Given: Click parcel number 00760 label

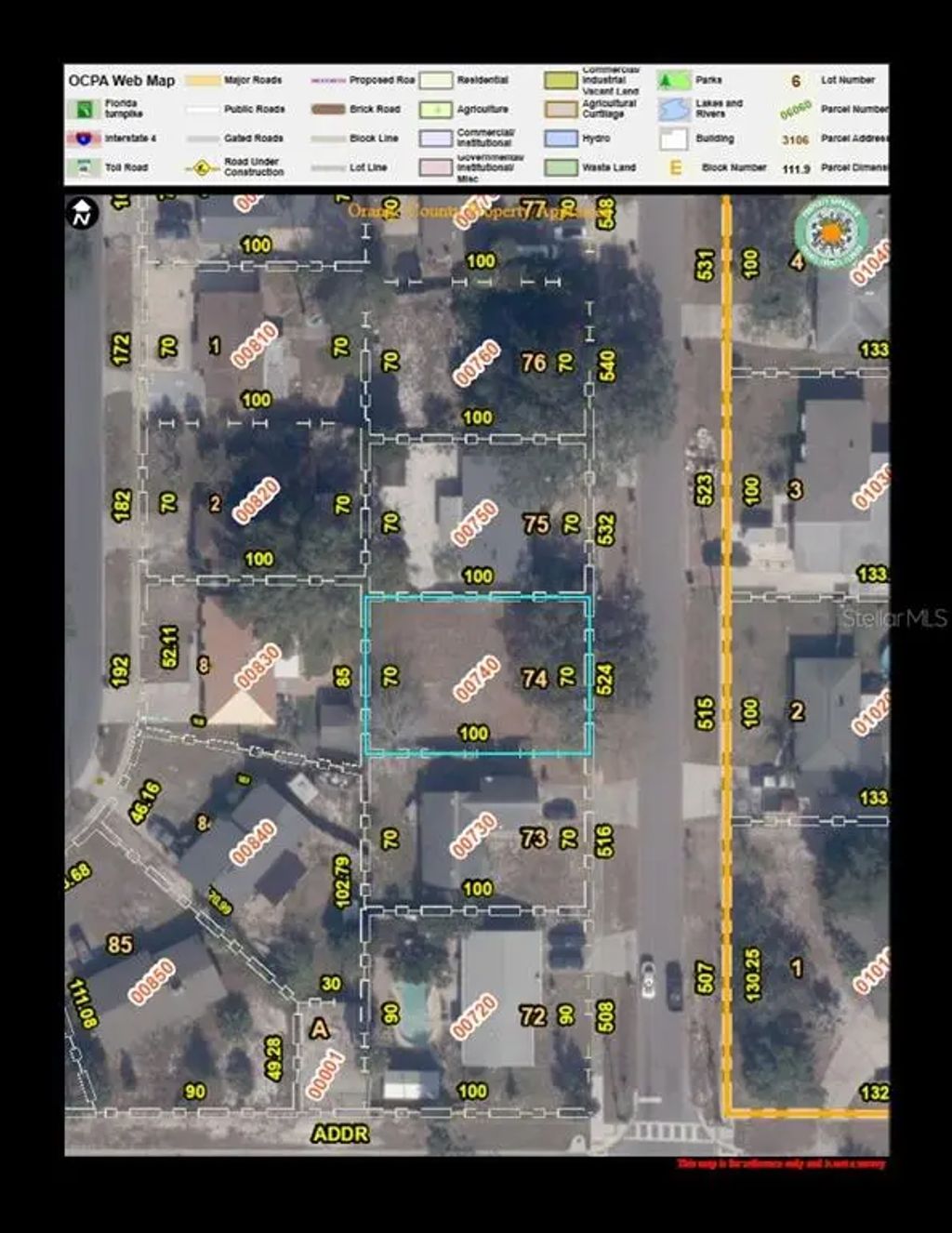Looking at the screenshot, I should (x=477, y=365).
